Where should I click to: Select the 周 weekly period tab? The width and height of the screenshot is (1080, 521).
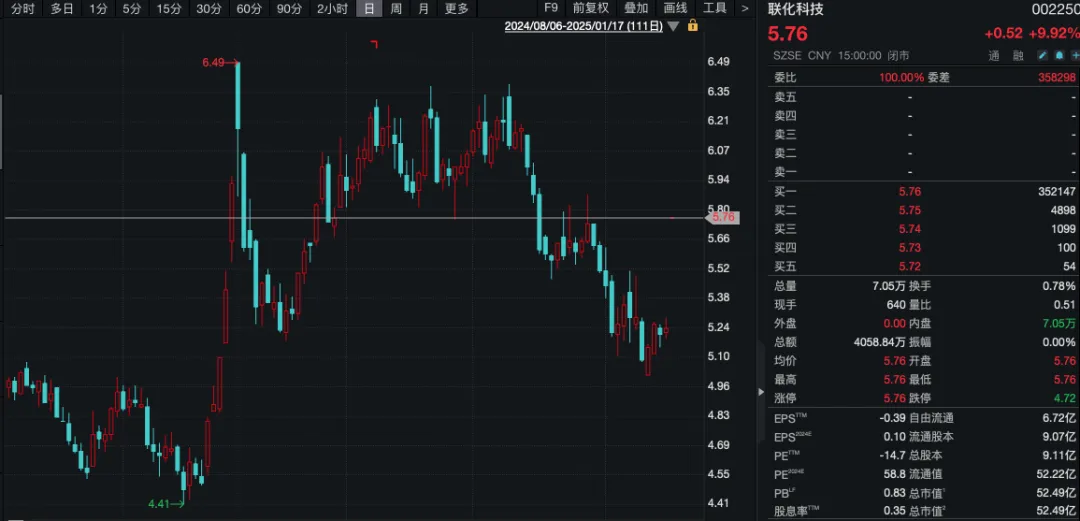pyautogui.click(x=397, y=8)
